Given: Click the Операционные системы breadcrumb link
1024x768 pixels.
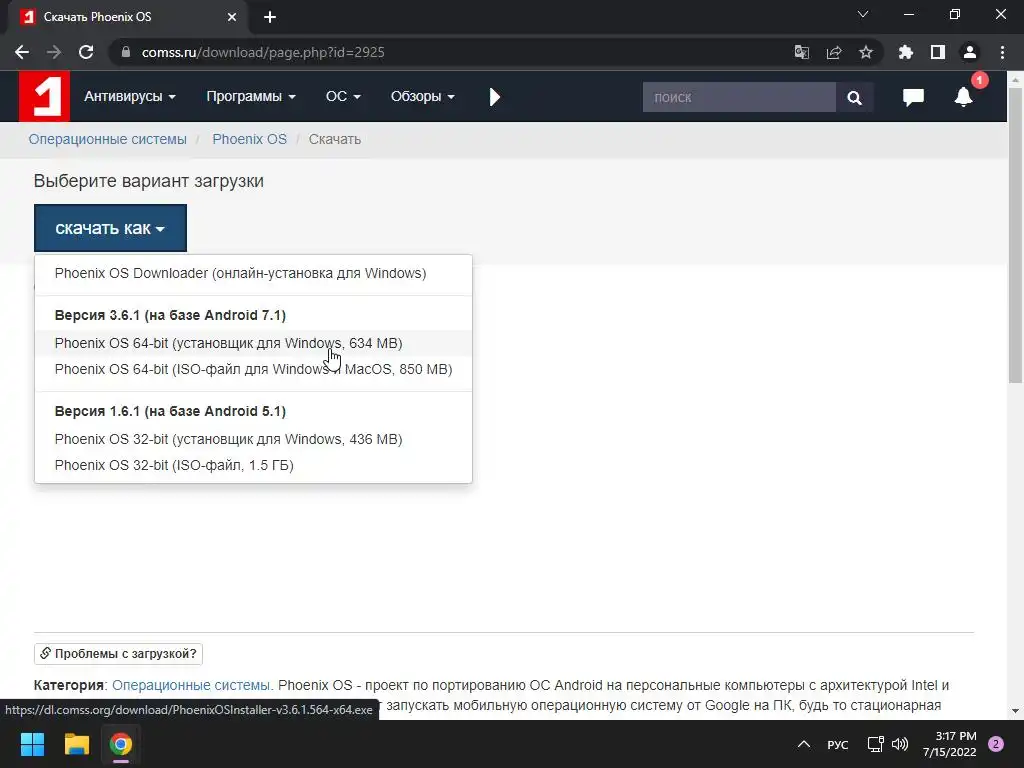Looking at the screenshot, I should (107, 139).
